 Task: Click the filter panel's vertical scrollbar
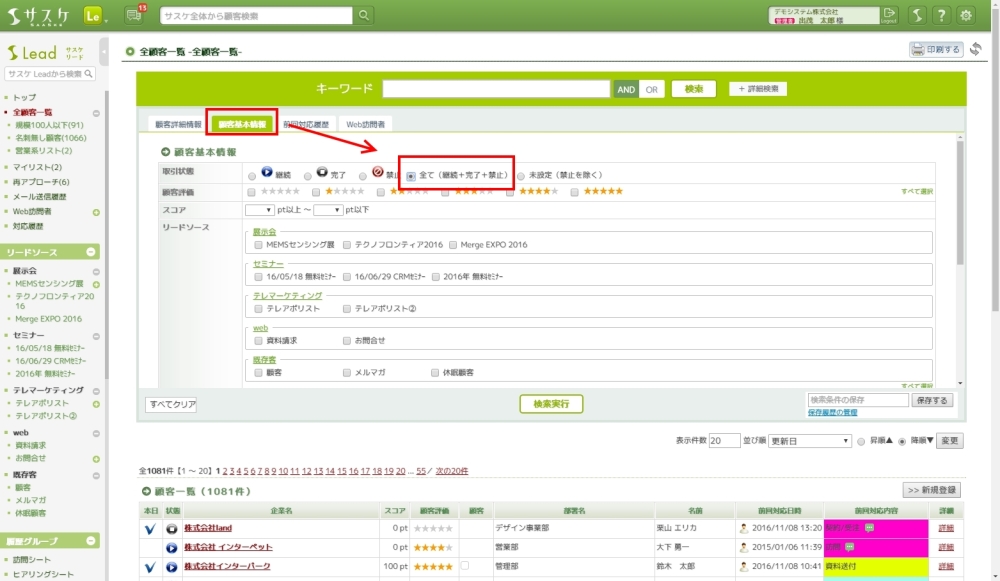click(x=960, y=260)
